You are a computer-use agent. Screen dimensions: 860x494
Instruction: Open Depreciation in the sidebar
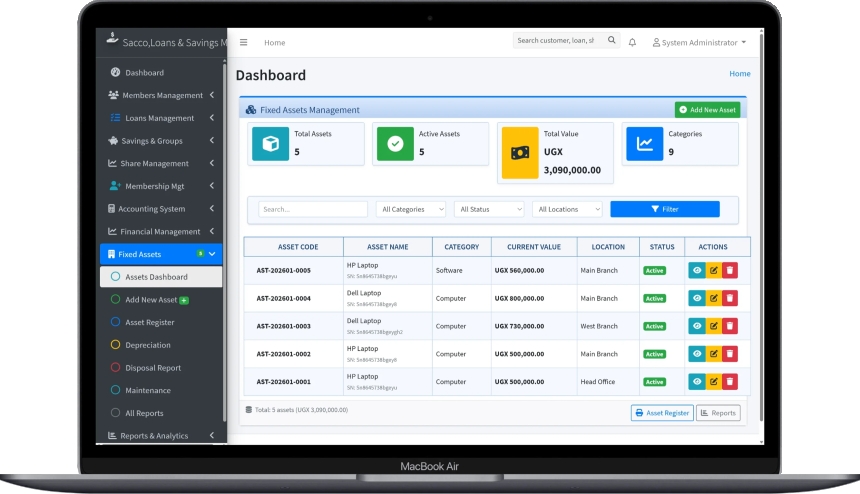148,345
